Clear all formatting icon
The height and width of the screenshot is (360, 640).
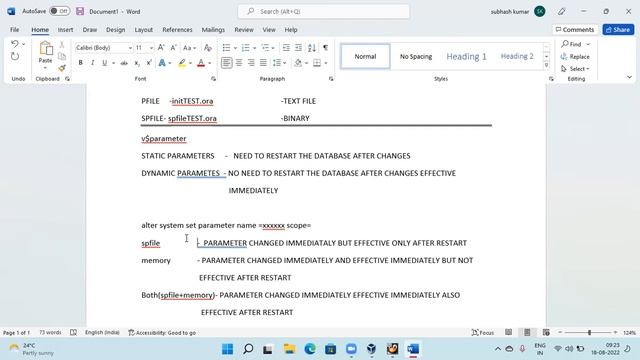(207, 48)
